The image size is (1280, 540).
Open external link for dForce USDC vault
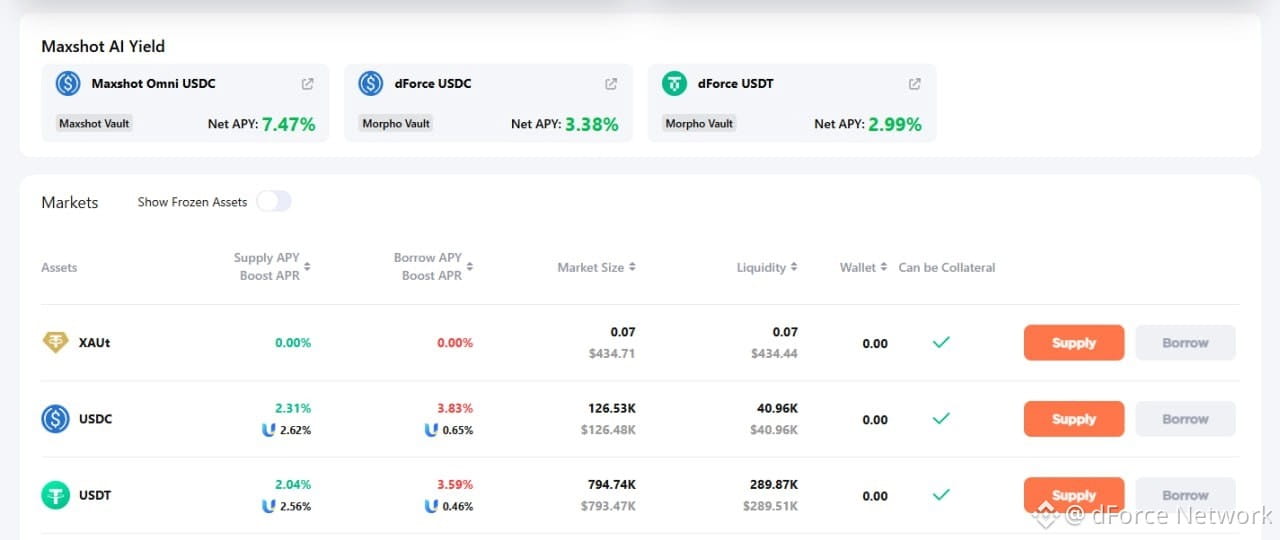[611, 84]
